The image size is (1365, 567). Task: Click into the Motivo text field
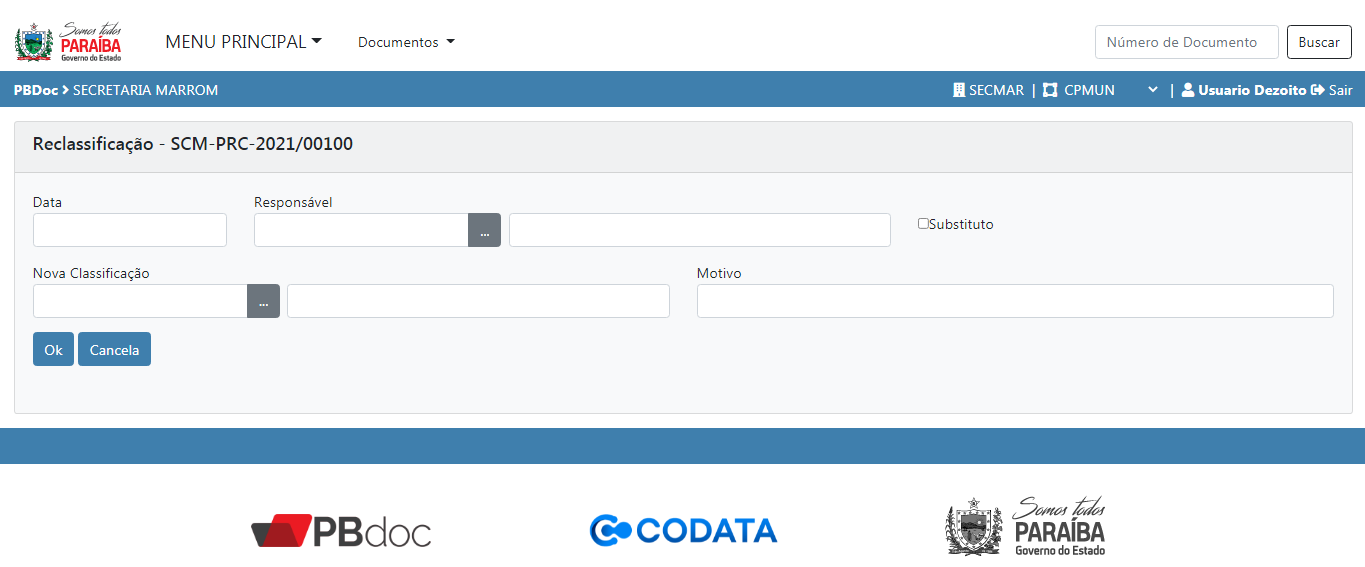pyautogui.click(x=1014, y=301)
